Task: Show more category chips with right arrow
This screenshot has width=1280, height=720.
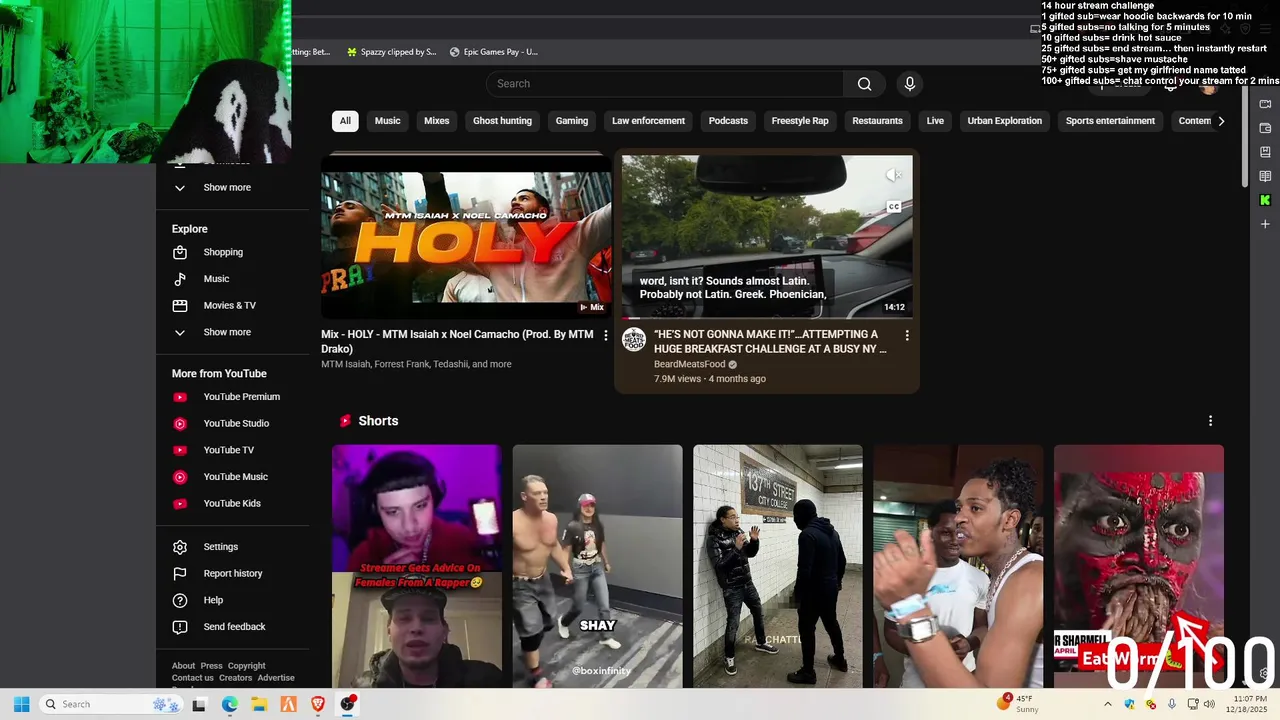Action: click(1221, 121)
